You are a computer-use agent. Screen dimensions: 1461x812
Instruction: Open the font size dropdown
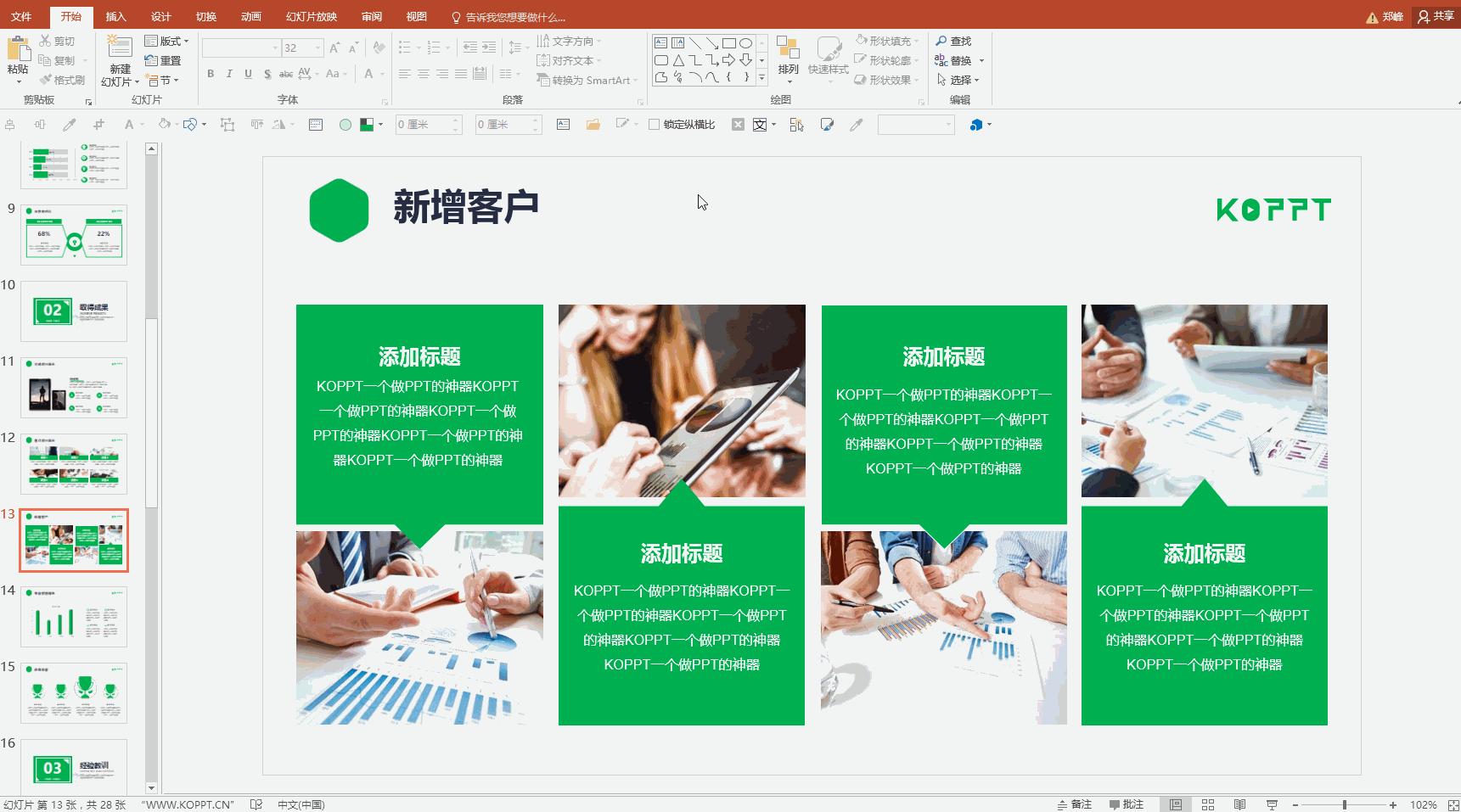pos(318,48)
